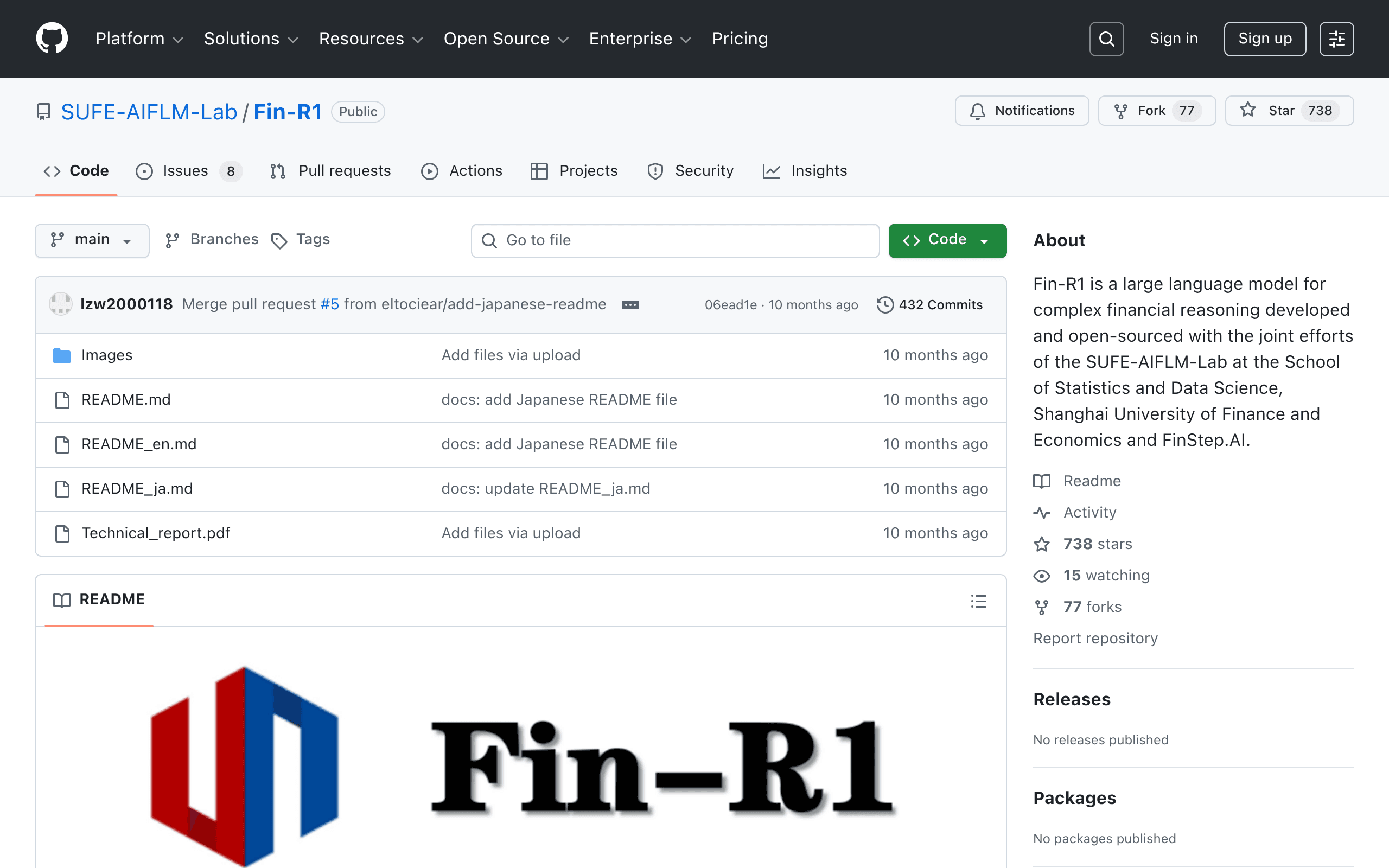Open Fin-R1 repository name link
Screen dimensions: 1389x868
click(x=288, y=112)
